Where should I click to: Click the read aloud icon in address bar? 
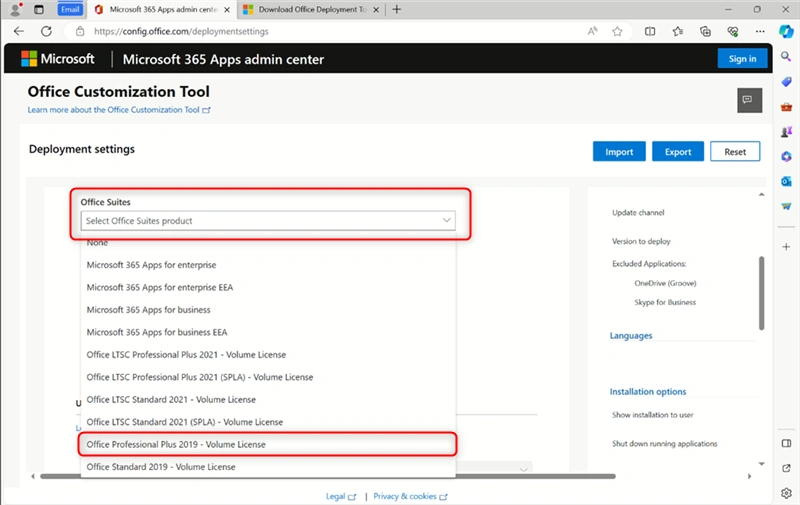(x=592, y=31)
